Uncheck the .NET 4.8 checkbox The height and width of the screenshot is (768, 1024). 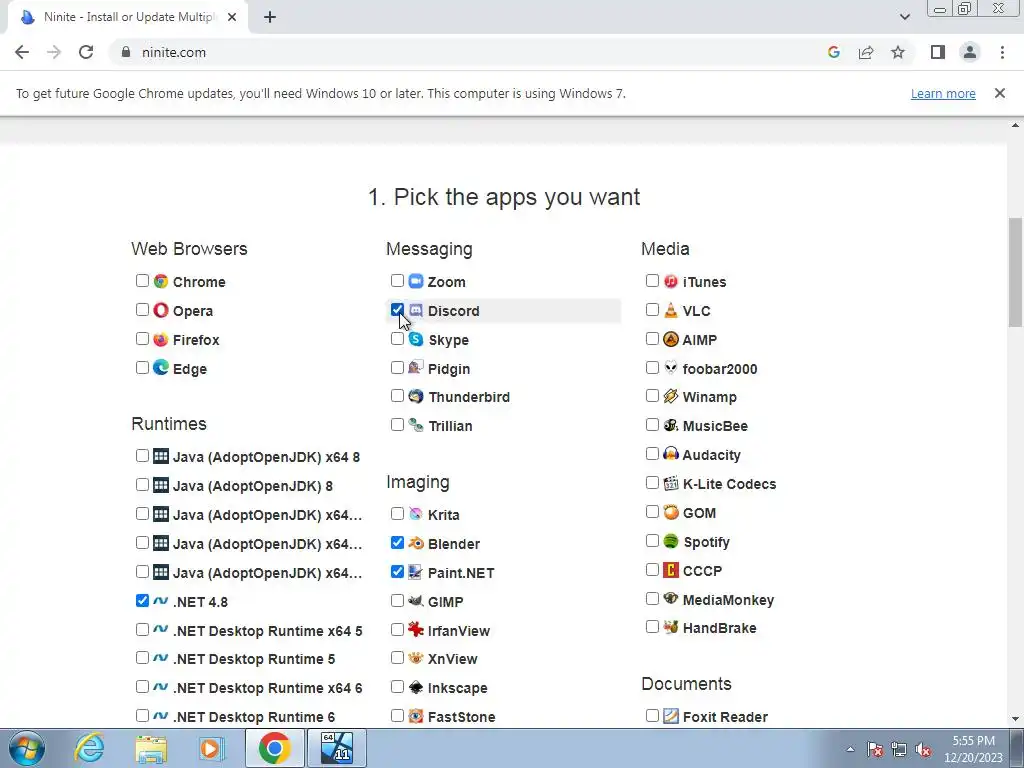(x=142, y=600)
